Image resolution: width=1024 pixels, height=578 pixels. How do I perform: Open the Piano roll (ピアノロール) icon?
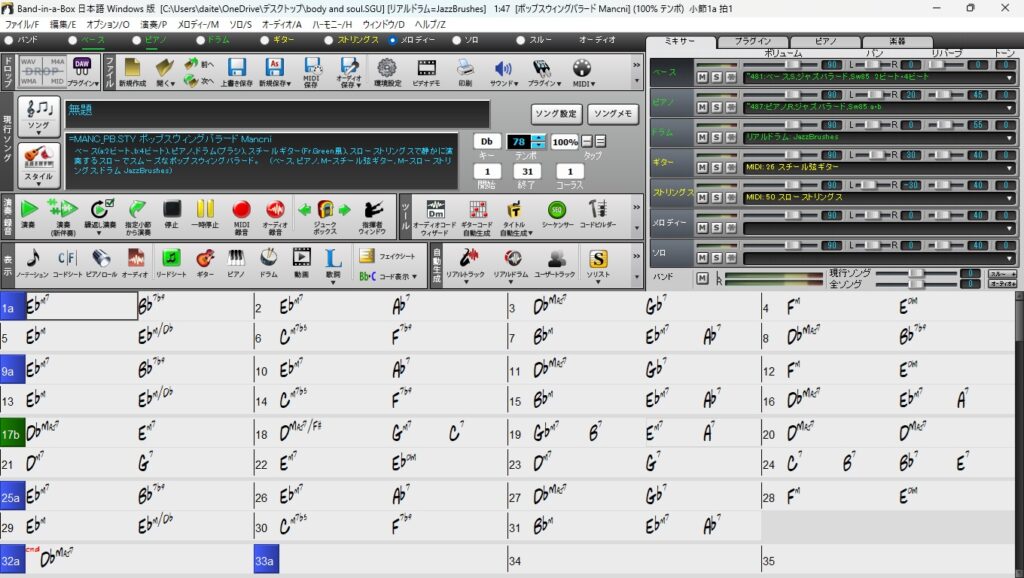click(x=101, y=263)
